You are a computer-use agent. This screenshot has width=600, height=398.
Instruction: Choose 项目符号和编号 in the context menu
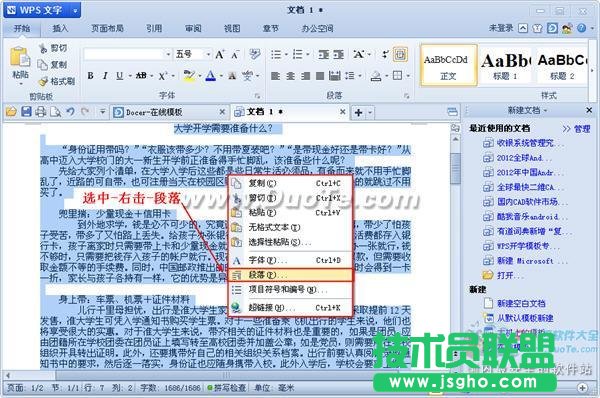pyautogui.click(x=290, y=290)
